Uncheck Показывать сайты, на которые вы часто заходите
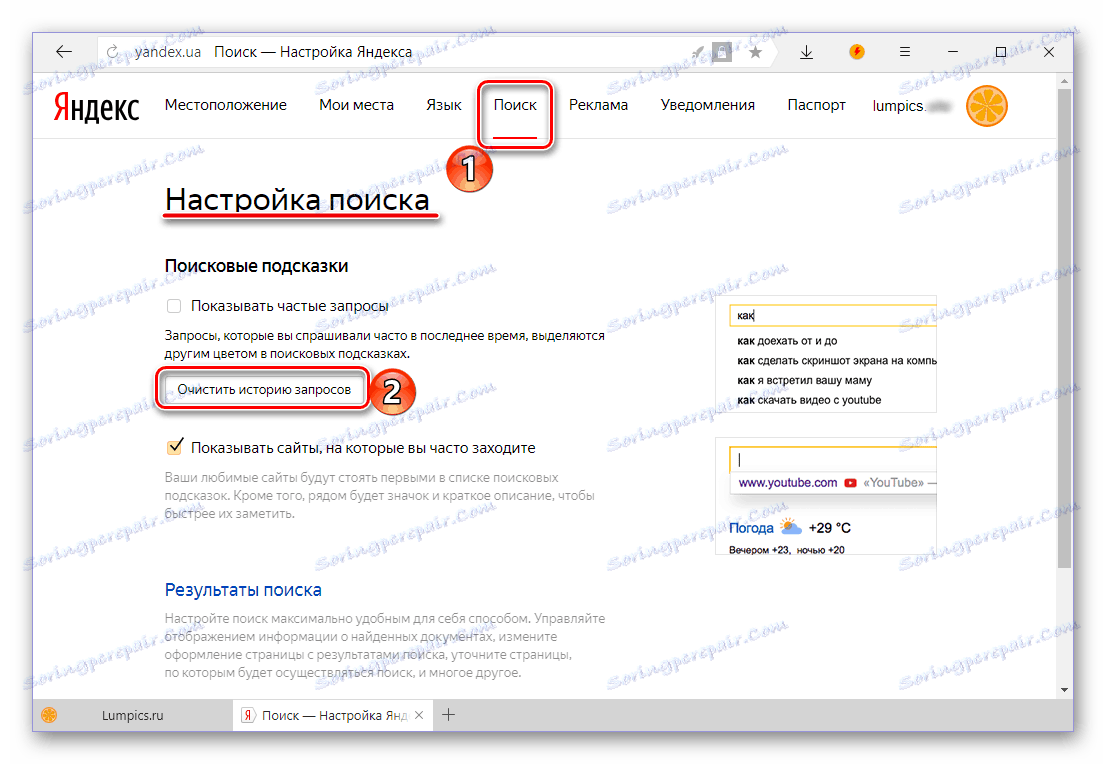This screenshot has width=1106, height=764. click(174, 448)
